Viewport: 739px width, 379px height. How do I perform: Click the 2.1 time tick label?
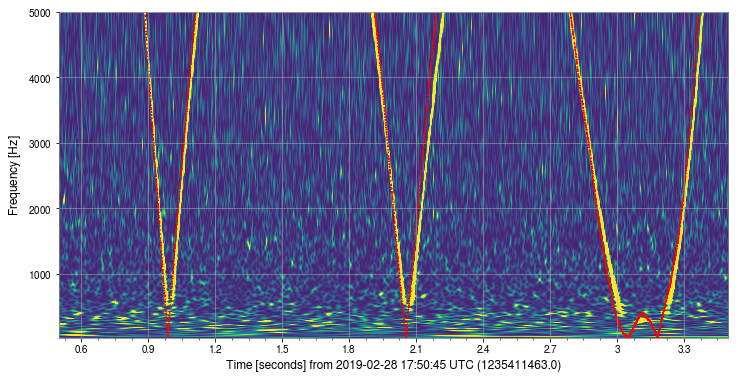point(416,349)
